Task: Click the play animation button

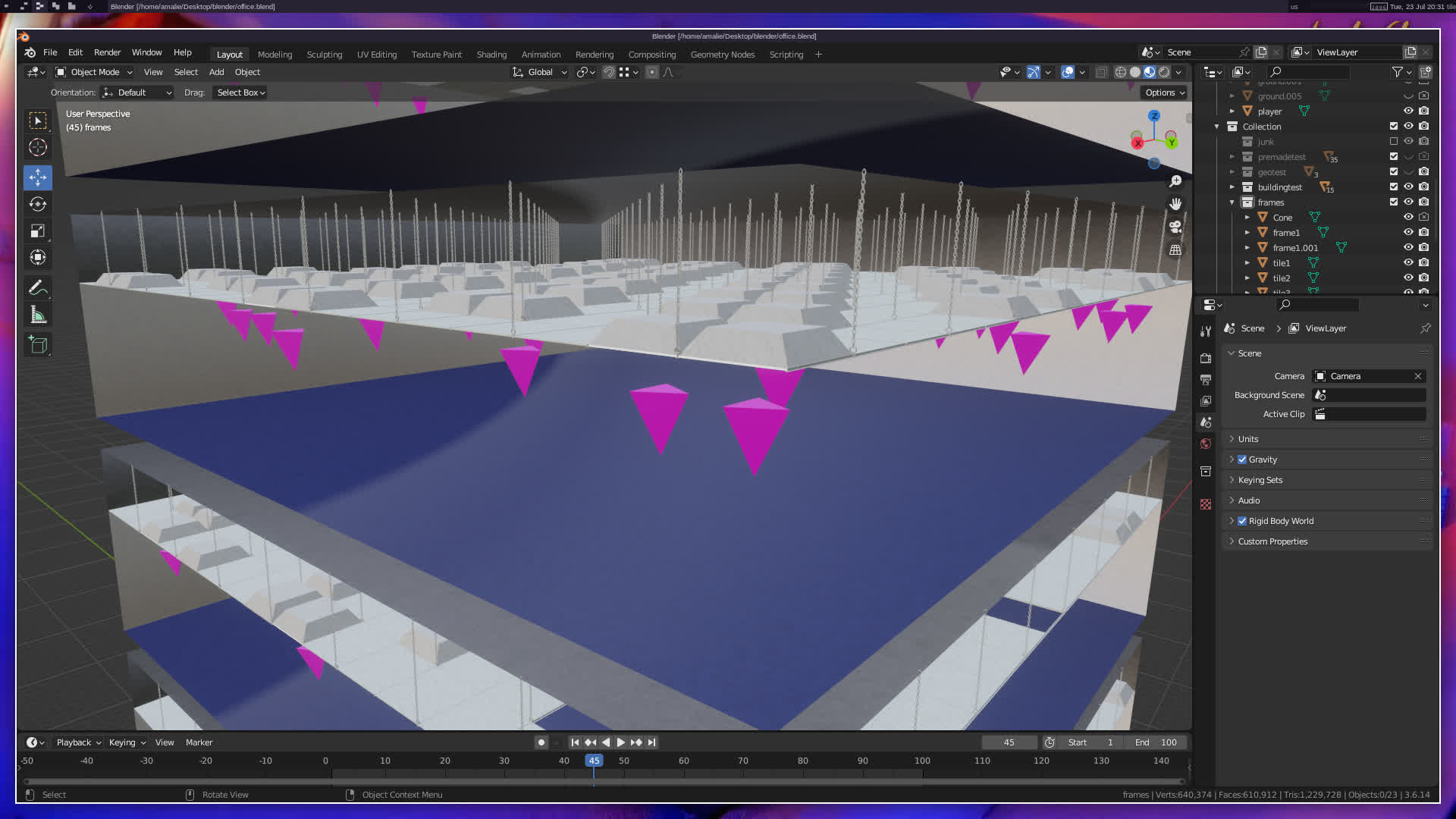Action: (620, 742)
